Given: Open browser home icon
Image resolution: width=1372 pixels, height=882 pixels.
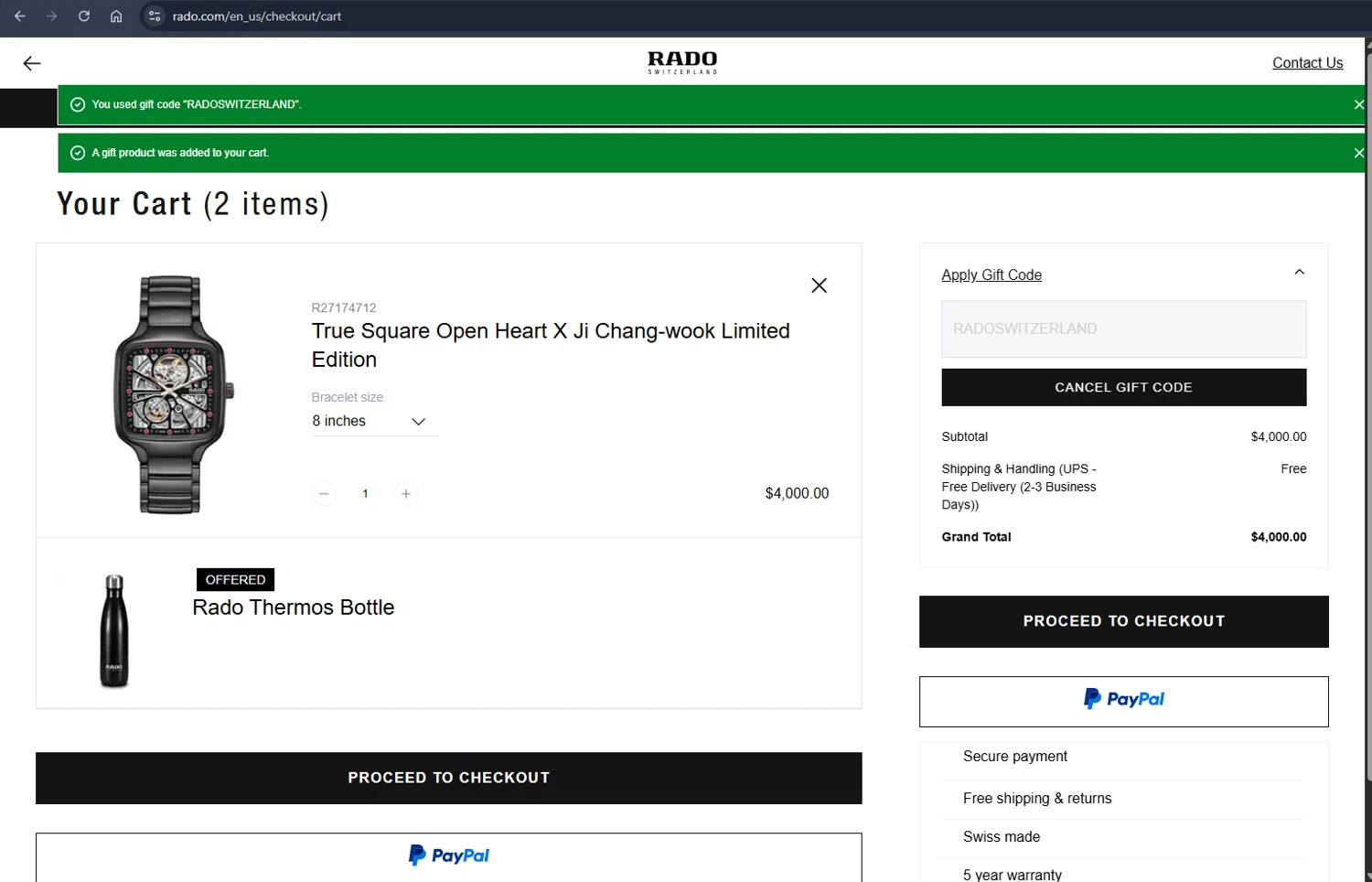Looking at the screenshot, I should (116, 16).
